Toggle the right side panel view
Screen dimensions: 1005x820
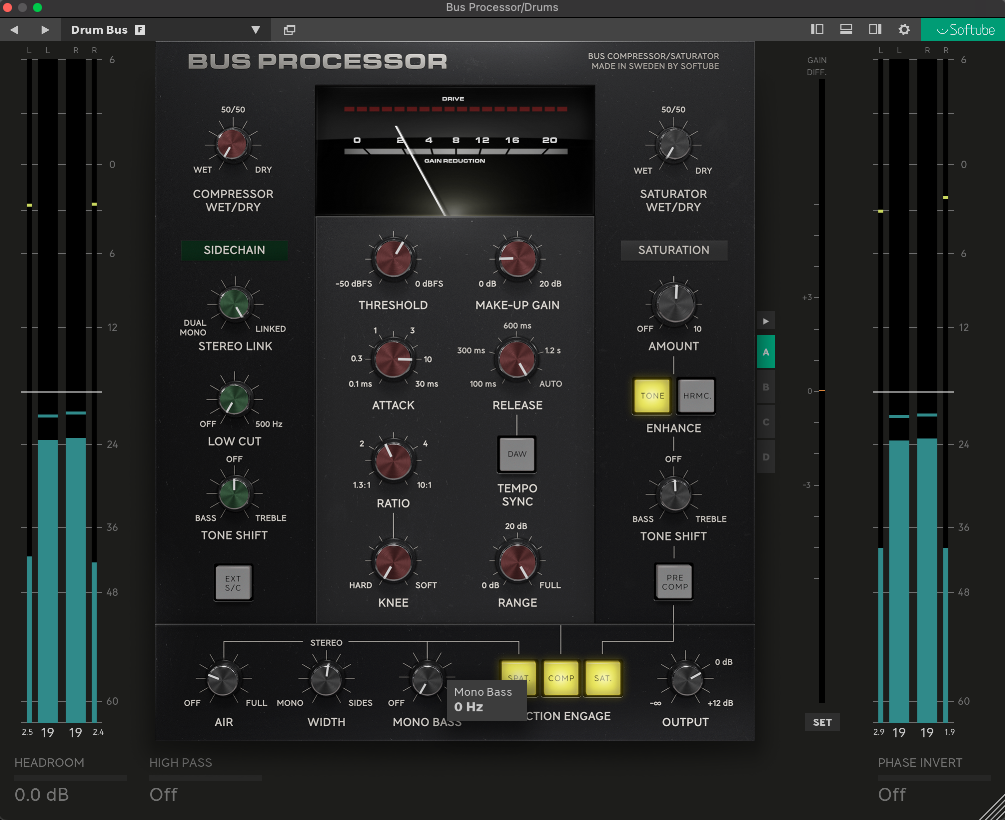875,30
